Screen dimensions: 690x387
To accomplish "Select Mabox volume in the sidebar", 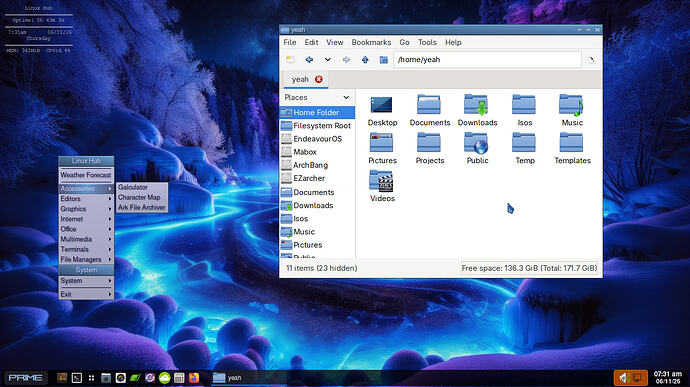I will click(317, 152).
